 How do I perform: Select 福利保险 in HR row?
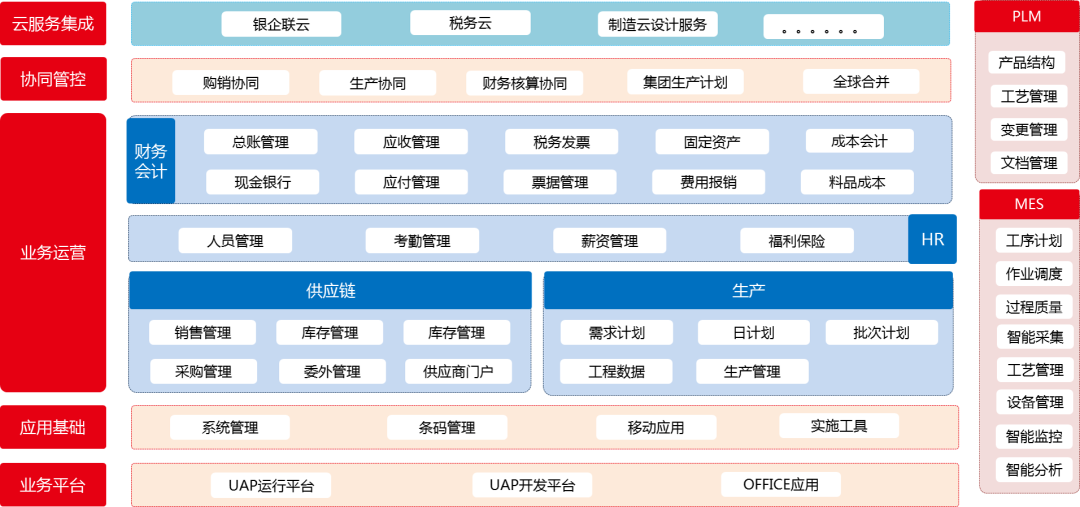click(797, 240)
